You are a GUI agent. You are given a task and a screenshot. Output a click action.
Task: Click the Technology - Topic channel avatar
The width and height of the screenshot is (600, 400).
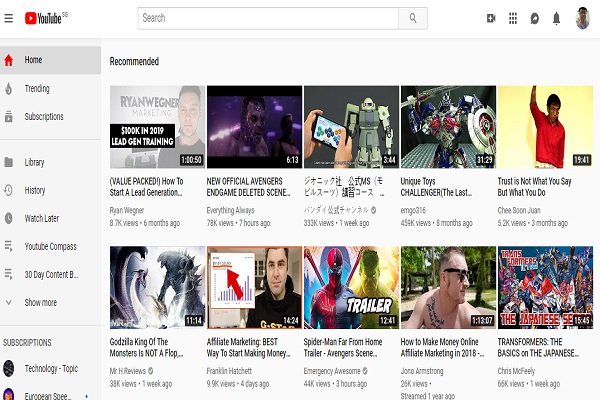coord(8,369)
